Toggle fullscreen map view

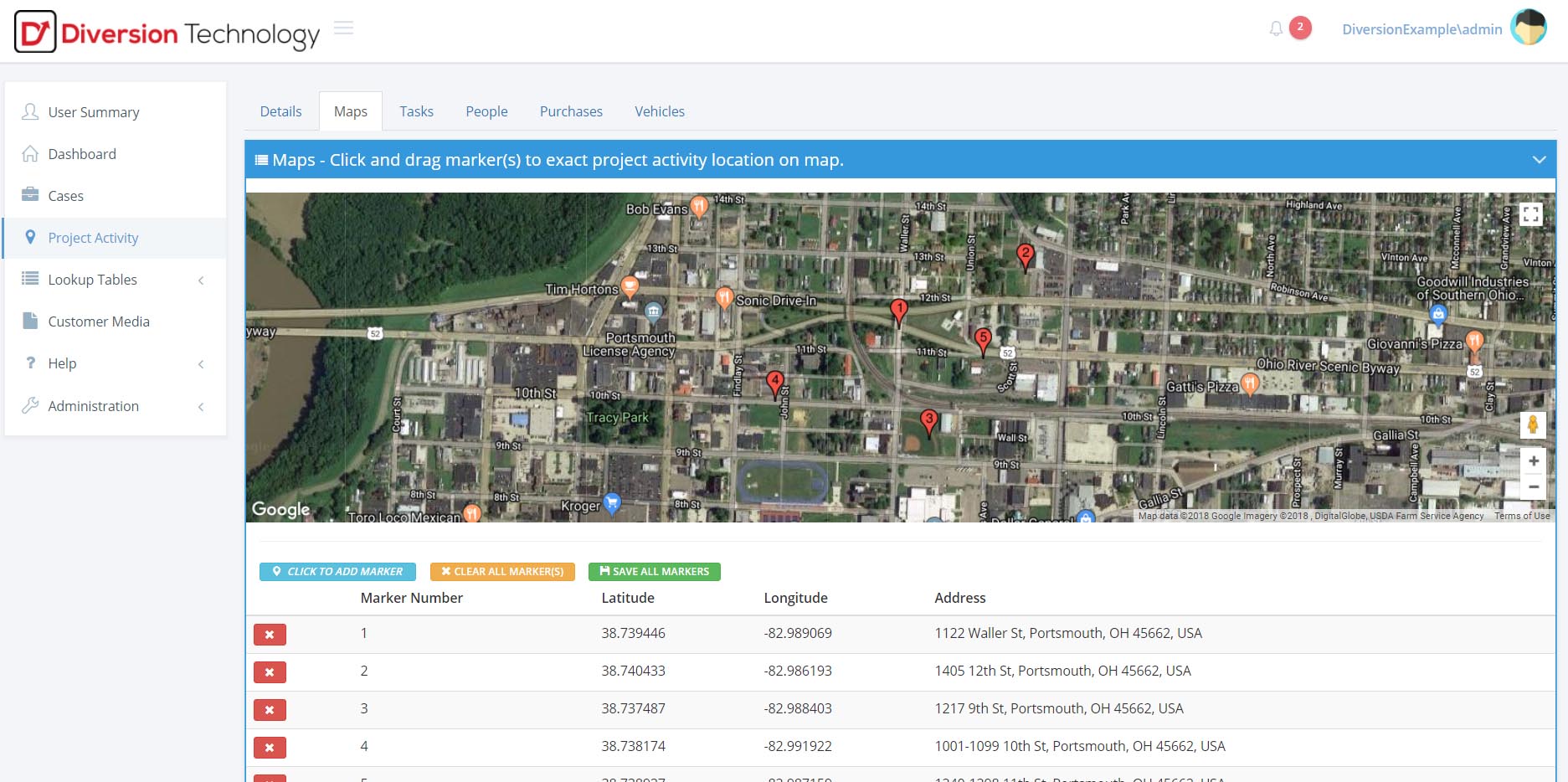pyautogui.click(x=1531, y=214)
